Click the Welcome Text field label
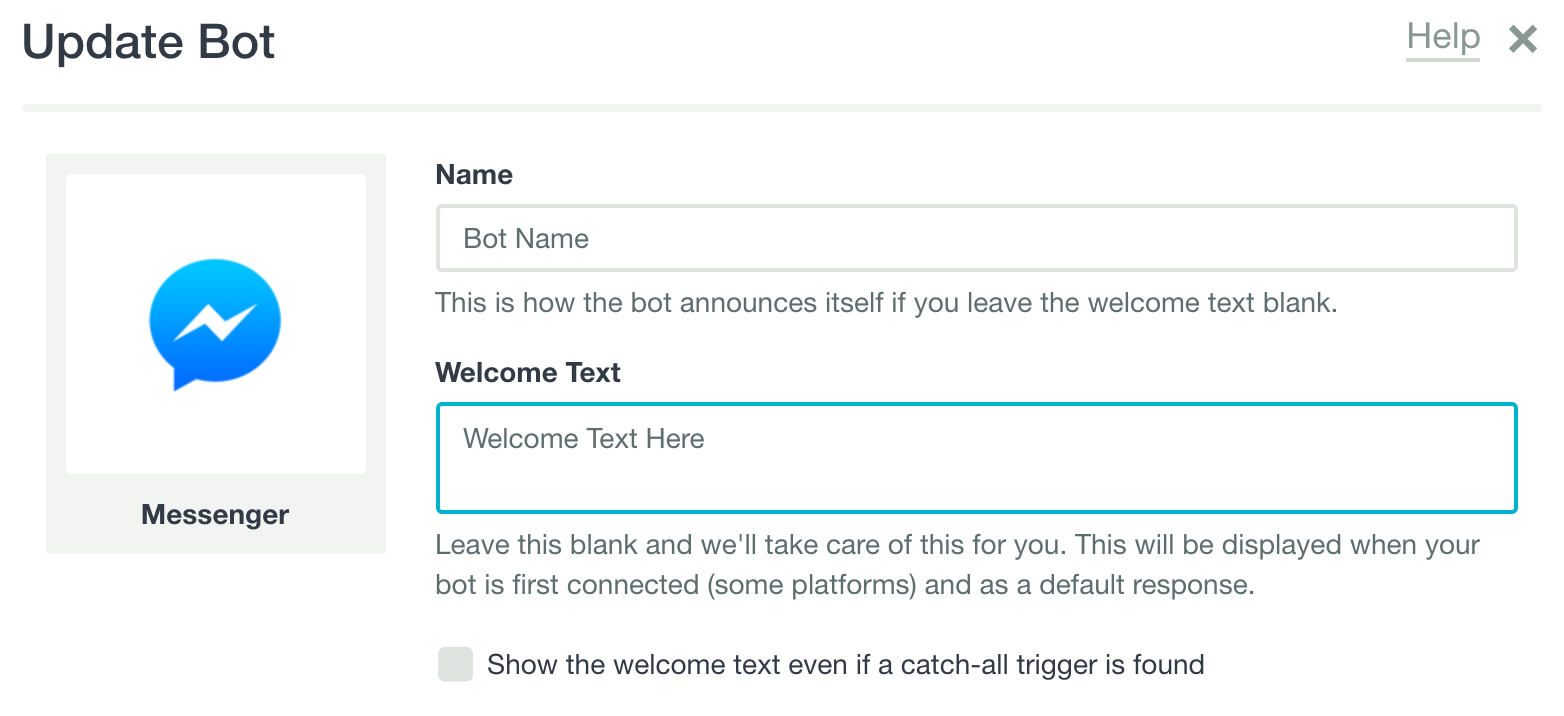Image resolution: width=1564 pixels, height=716 pixels. pos(528,373)
